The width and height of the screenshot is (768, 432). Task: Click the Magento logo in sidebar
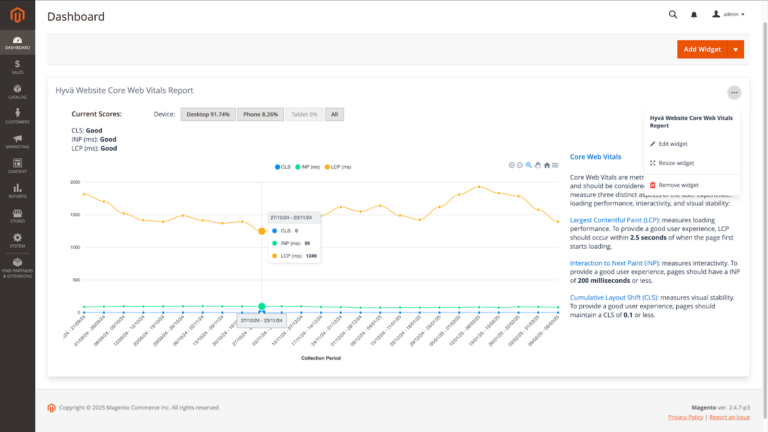point(17,15)
